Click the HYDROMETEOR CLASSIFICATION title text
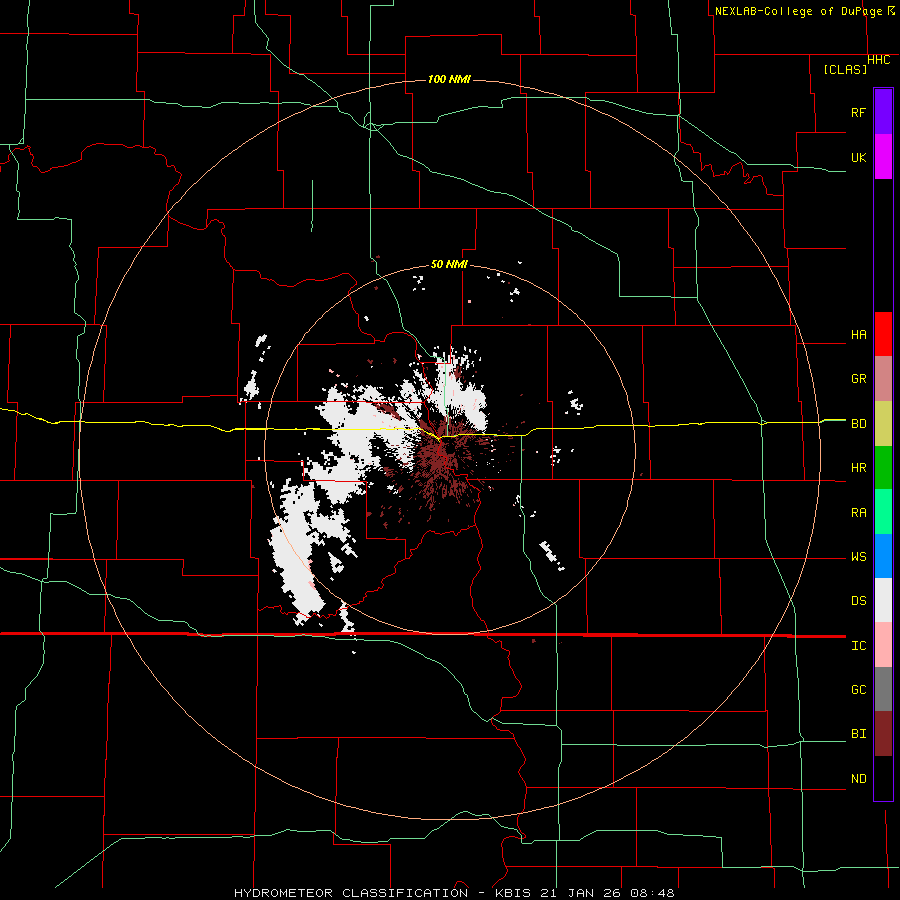The width and height of the screenshot is (900, 900). pos(351,893)
